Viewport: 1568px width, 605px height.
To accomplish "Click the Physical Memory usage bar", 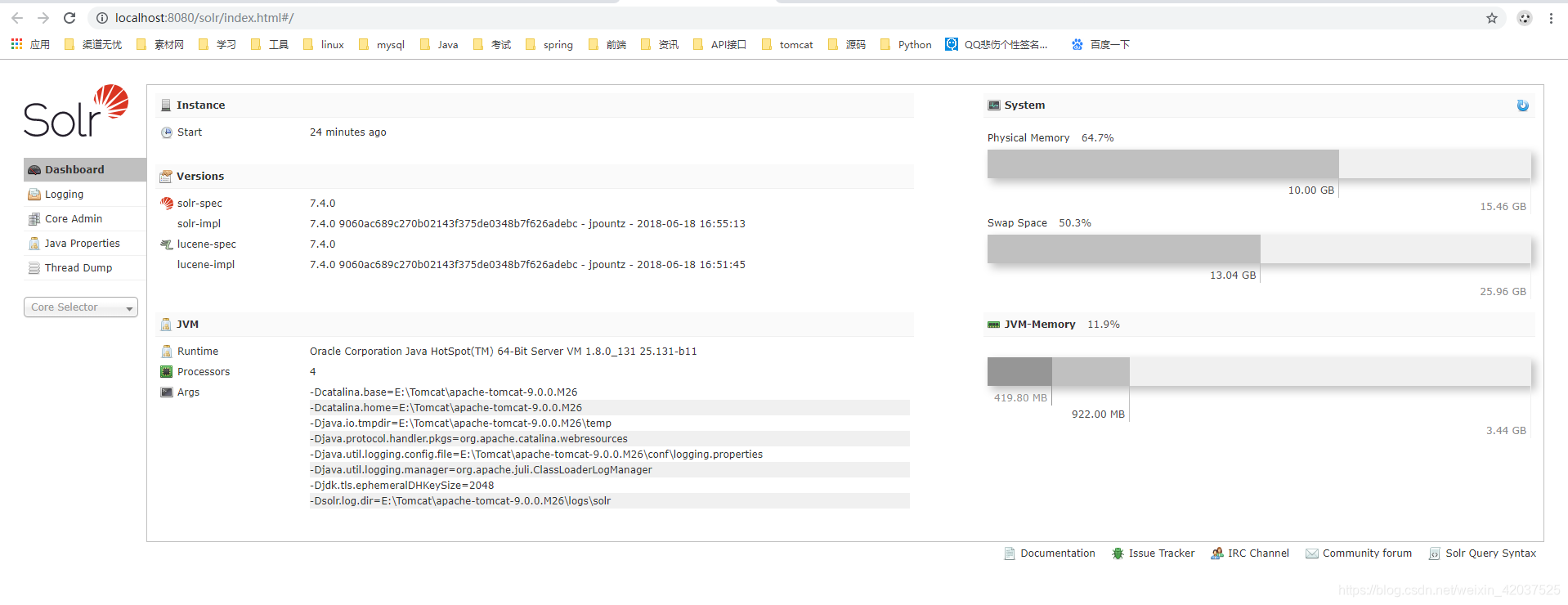I will 1259,164.
